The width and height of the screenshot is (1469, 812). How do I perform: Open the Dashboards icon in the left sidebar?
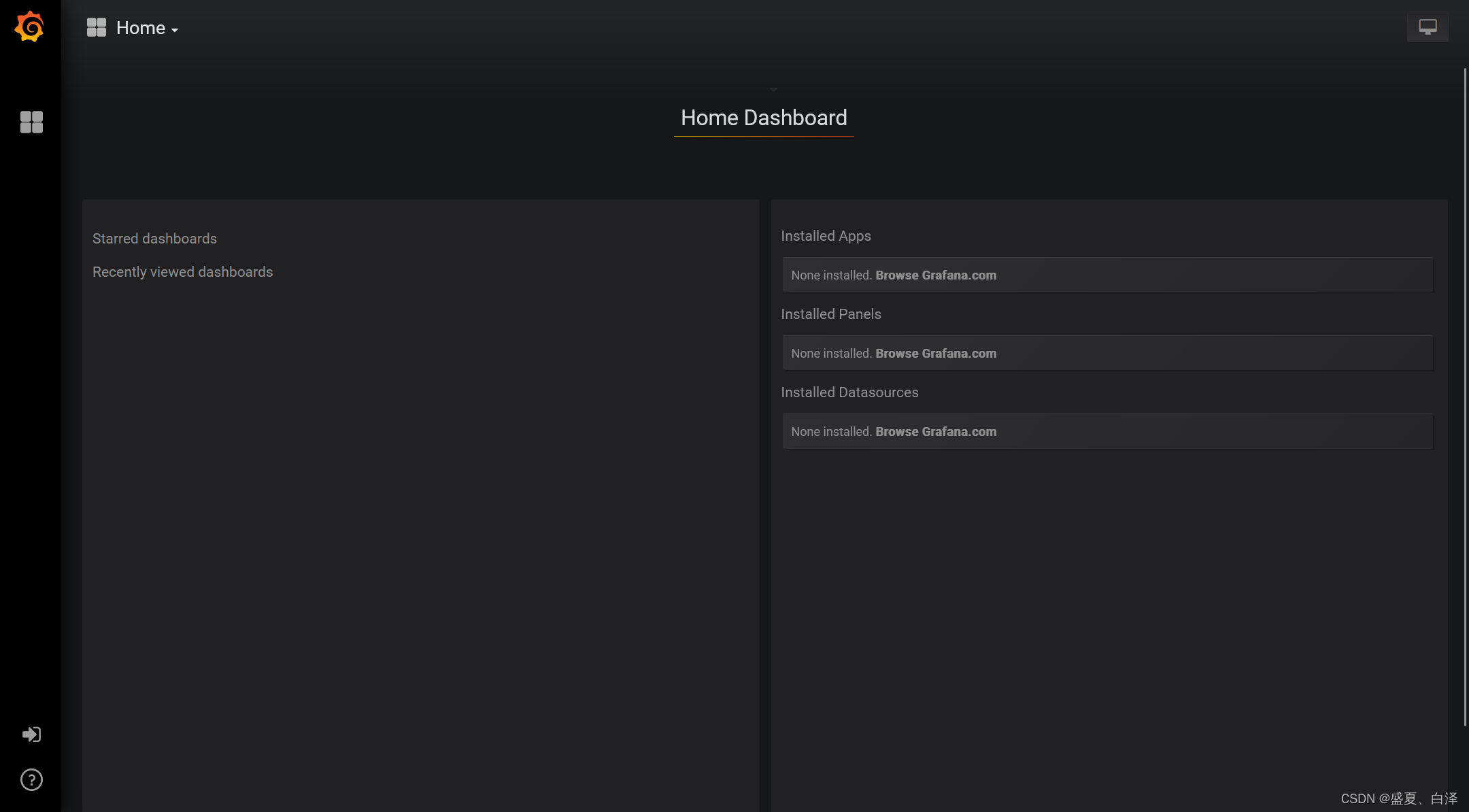tap(31, 122)
